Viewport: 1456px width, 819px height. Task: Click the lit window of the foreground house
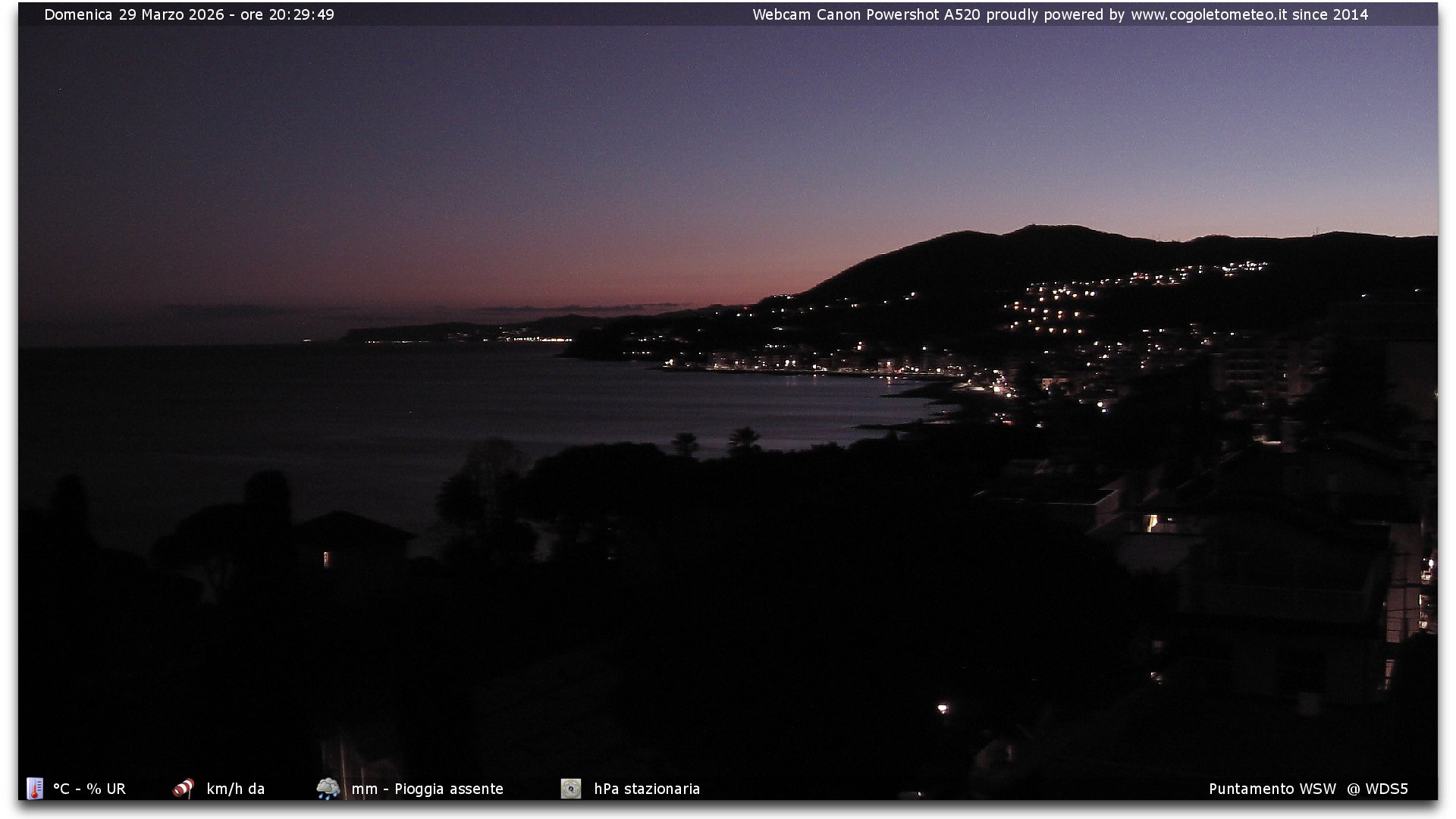[x=327, y=560]
